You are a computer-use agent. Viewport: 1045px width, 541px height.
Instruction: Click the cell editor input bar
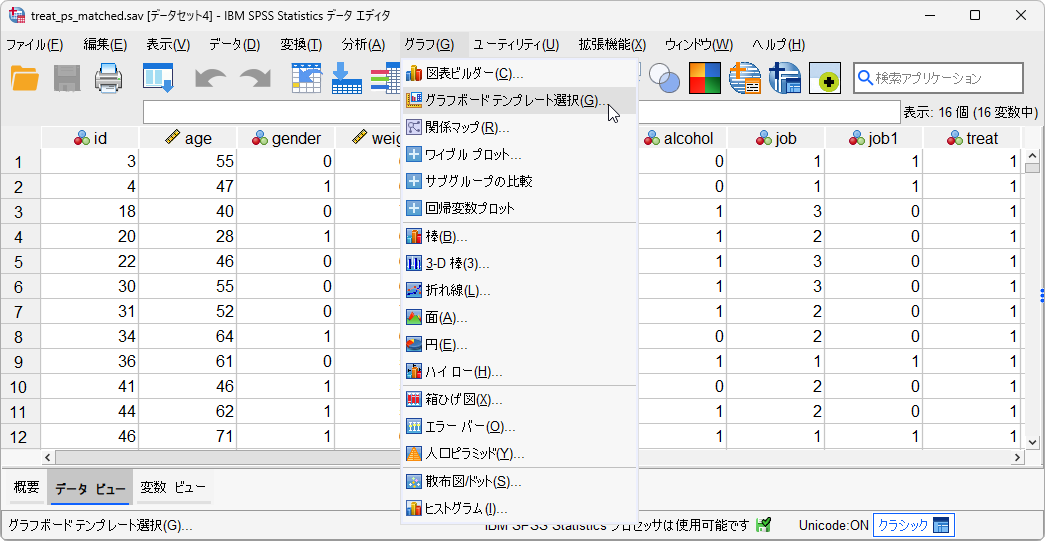(x=520, y=112)
